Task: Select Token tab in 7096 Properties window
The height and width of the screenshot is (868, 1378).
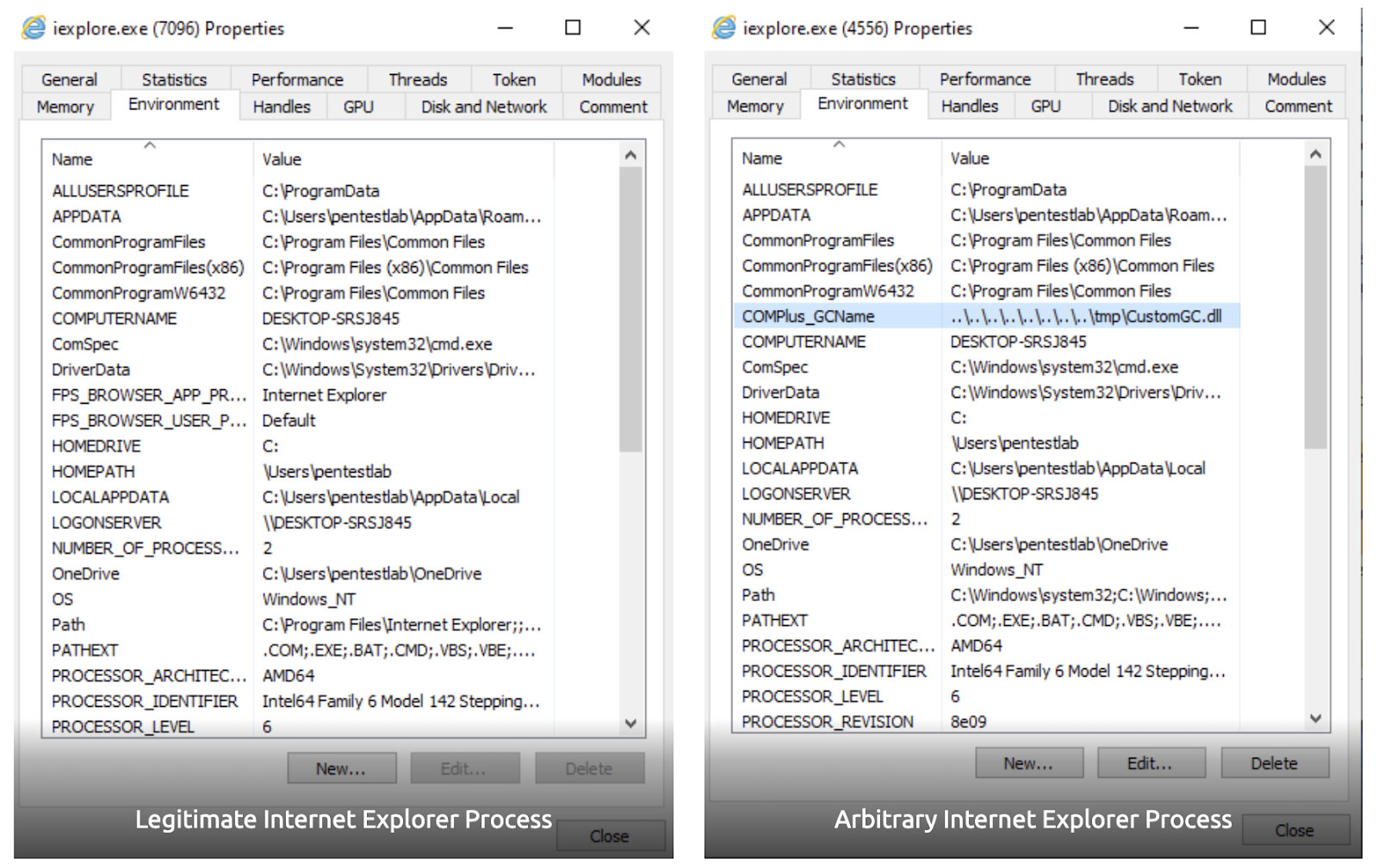Action: [514, 79]
